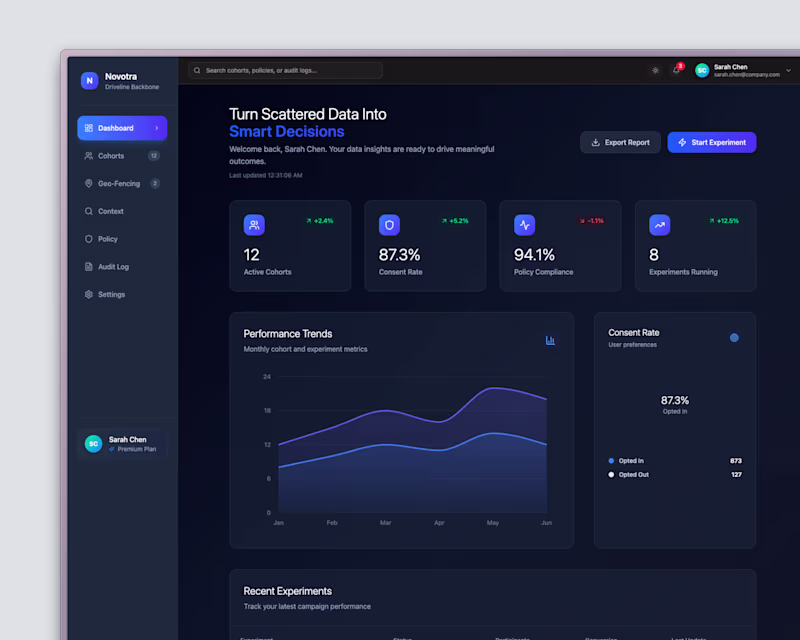Click the Policy shield icon in sidebar

[x=89, y=239]
